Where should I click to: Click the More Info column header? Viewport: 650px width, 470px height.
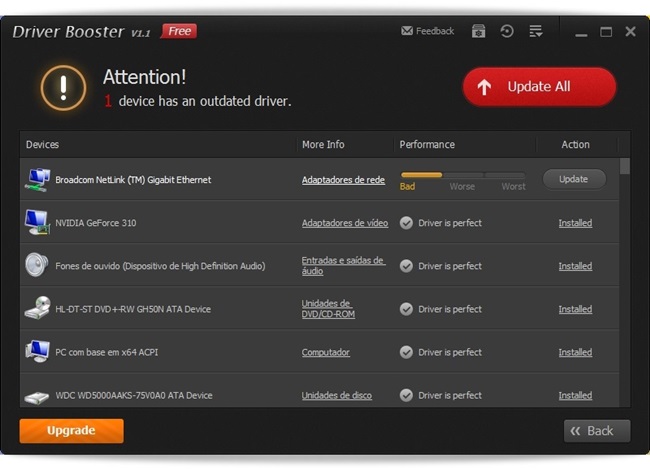[x=323, y=145]
